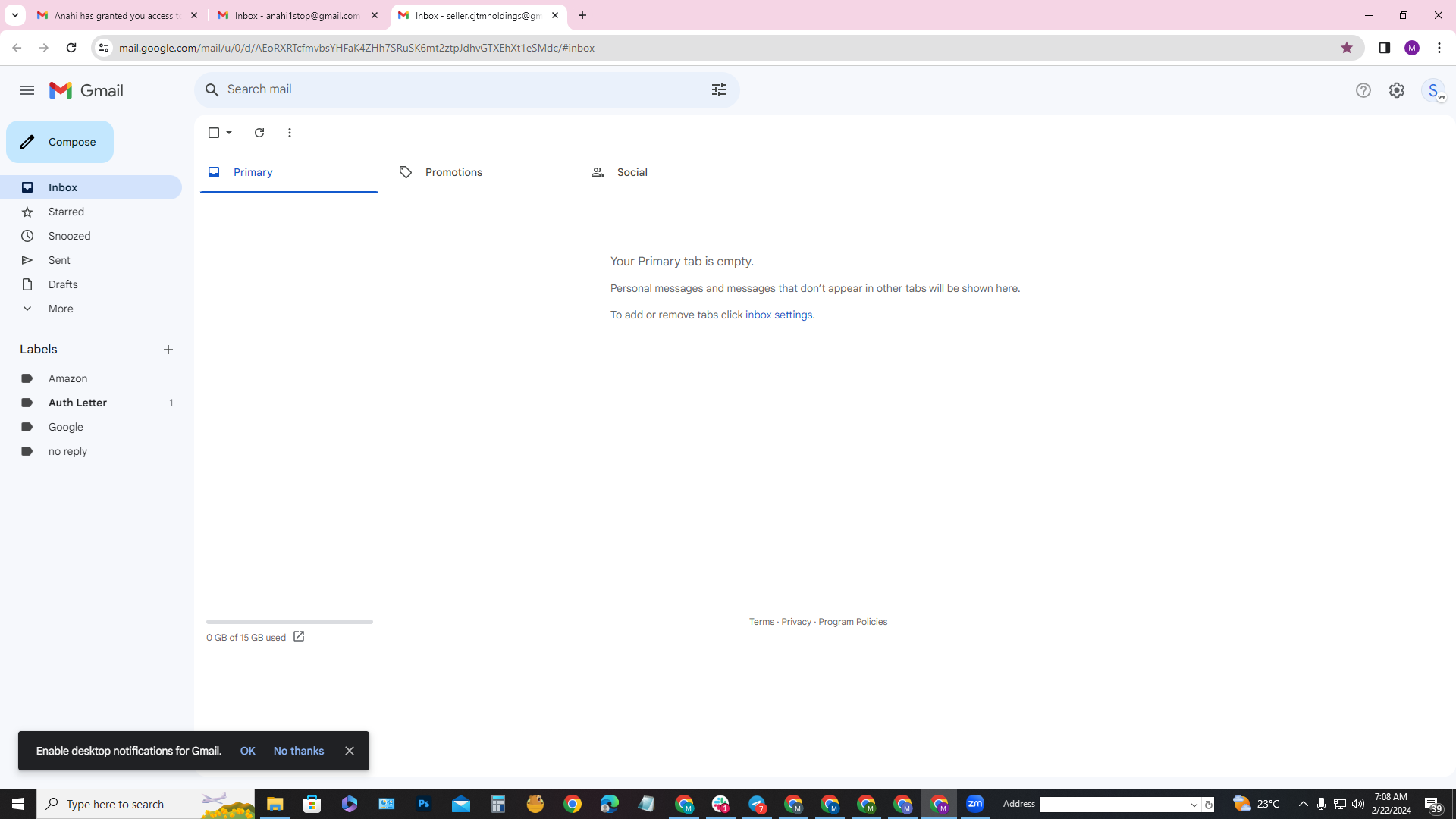Open Chrome profile M avatar

(x=1412, y=48)
